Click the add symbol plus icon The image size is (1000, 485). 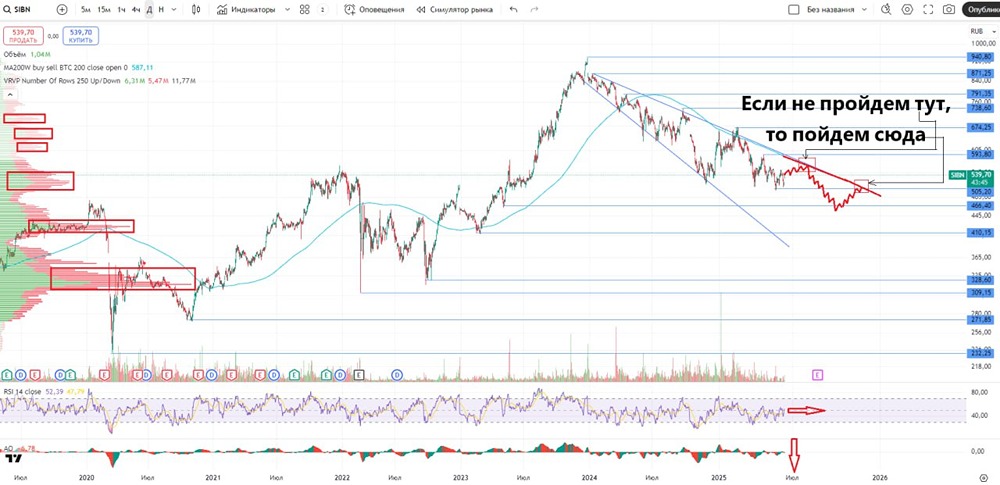pos(62,10)
